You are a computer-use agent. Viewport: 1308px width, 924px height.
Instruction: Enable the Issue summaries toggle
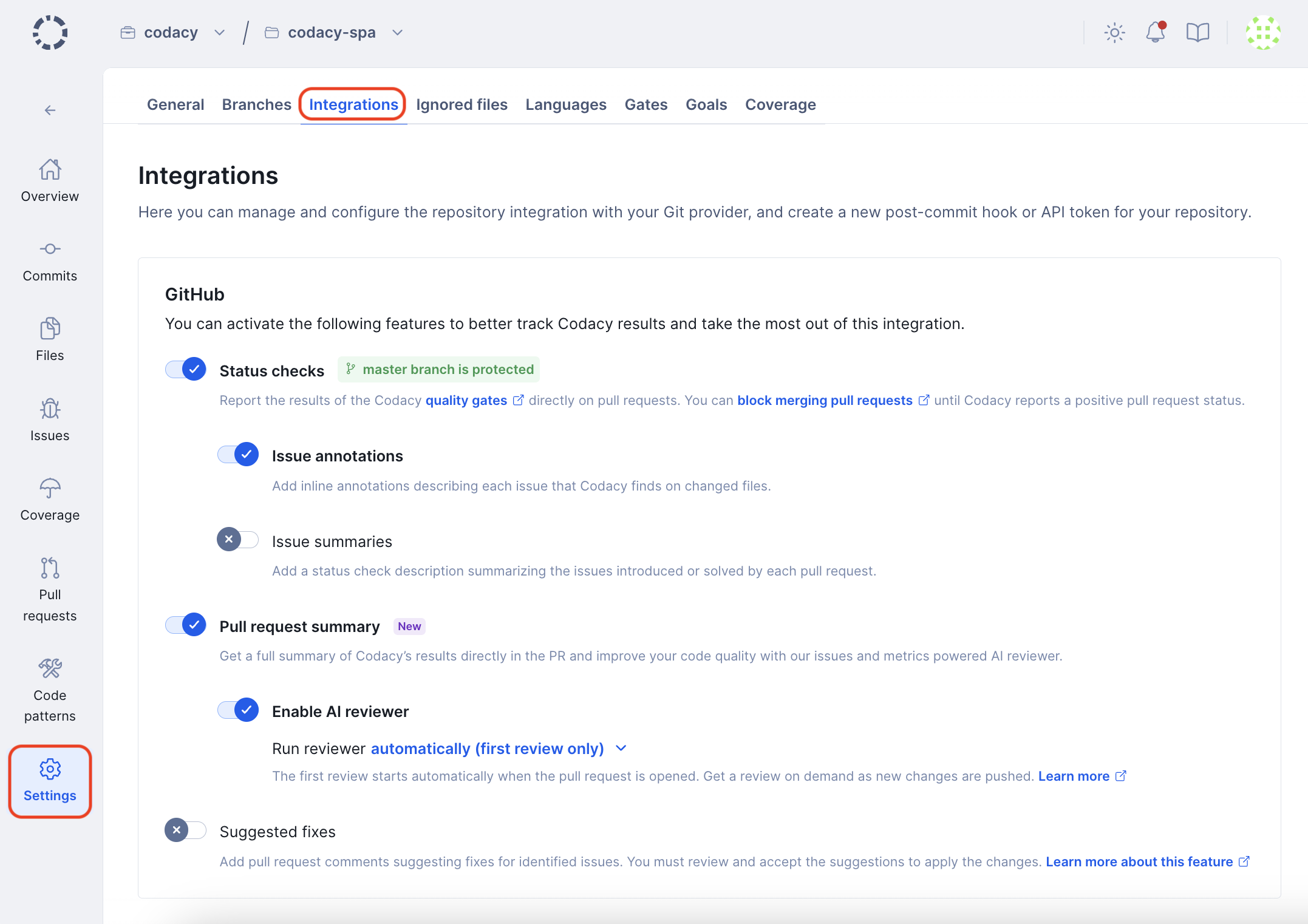237,540
